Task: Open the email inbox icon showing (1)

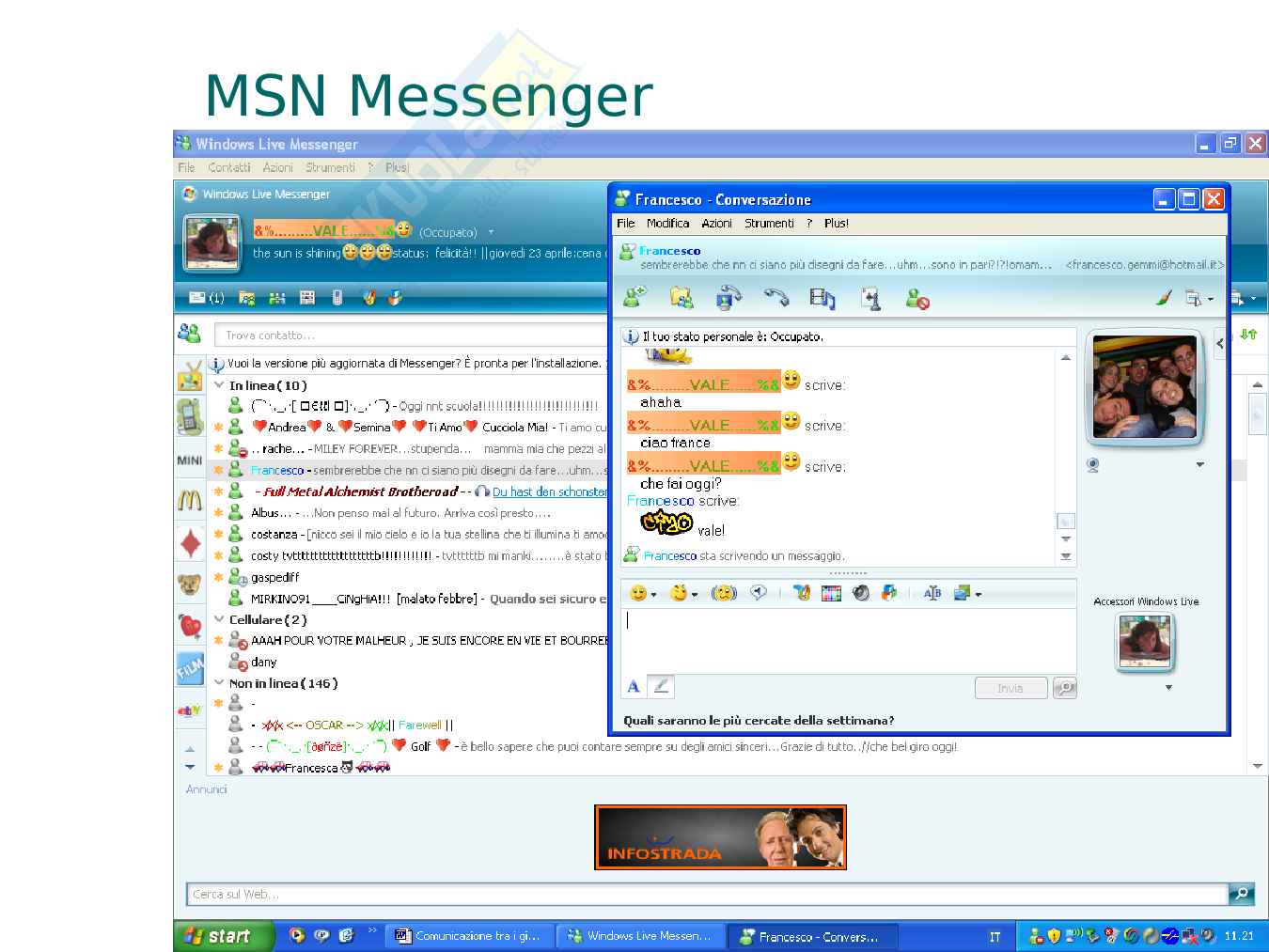Action: tap(206, 298)
